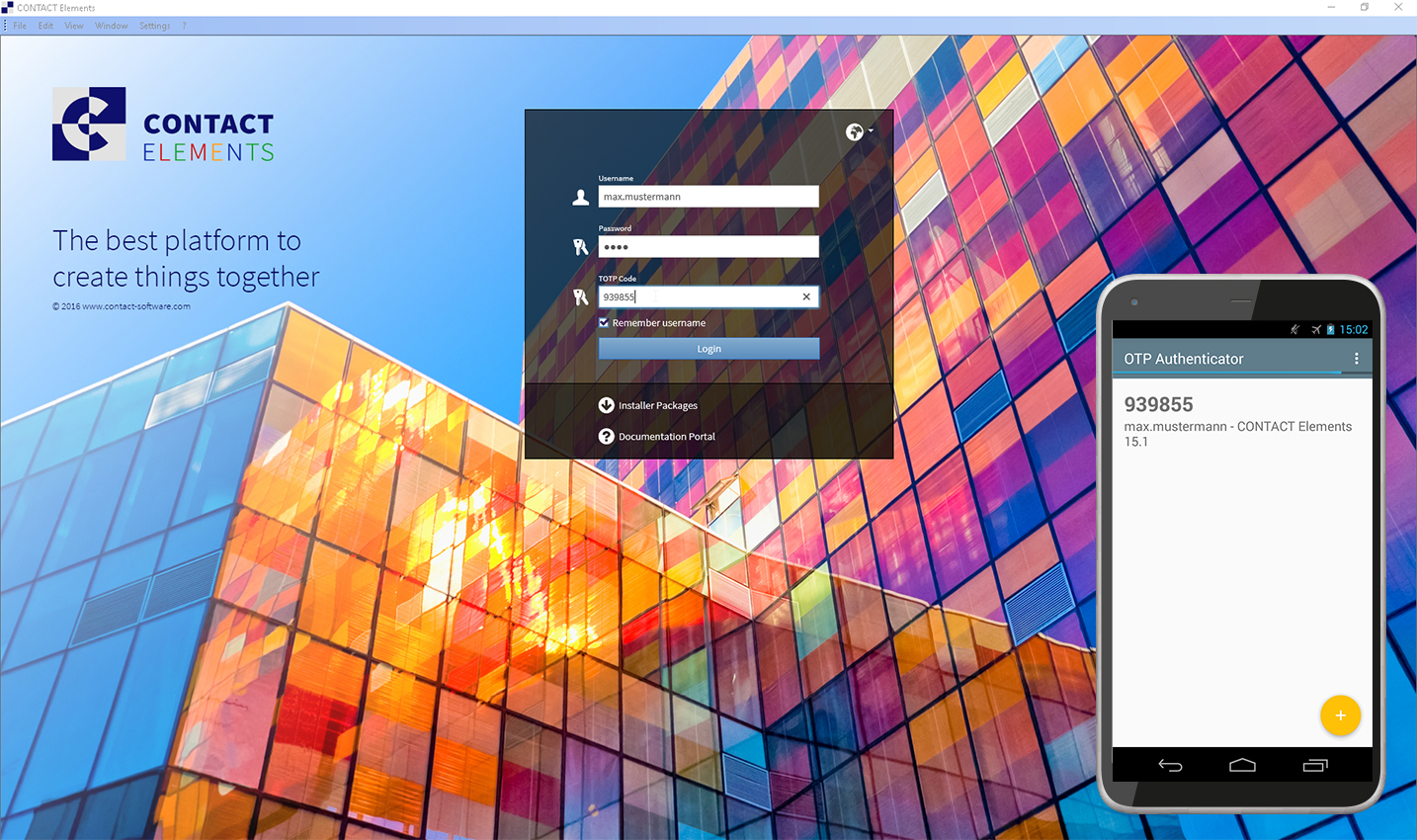Click the CONTACT Elements logo
Viewport: 1417px width, 840px height.
click(163, 125)
